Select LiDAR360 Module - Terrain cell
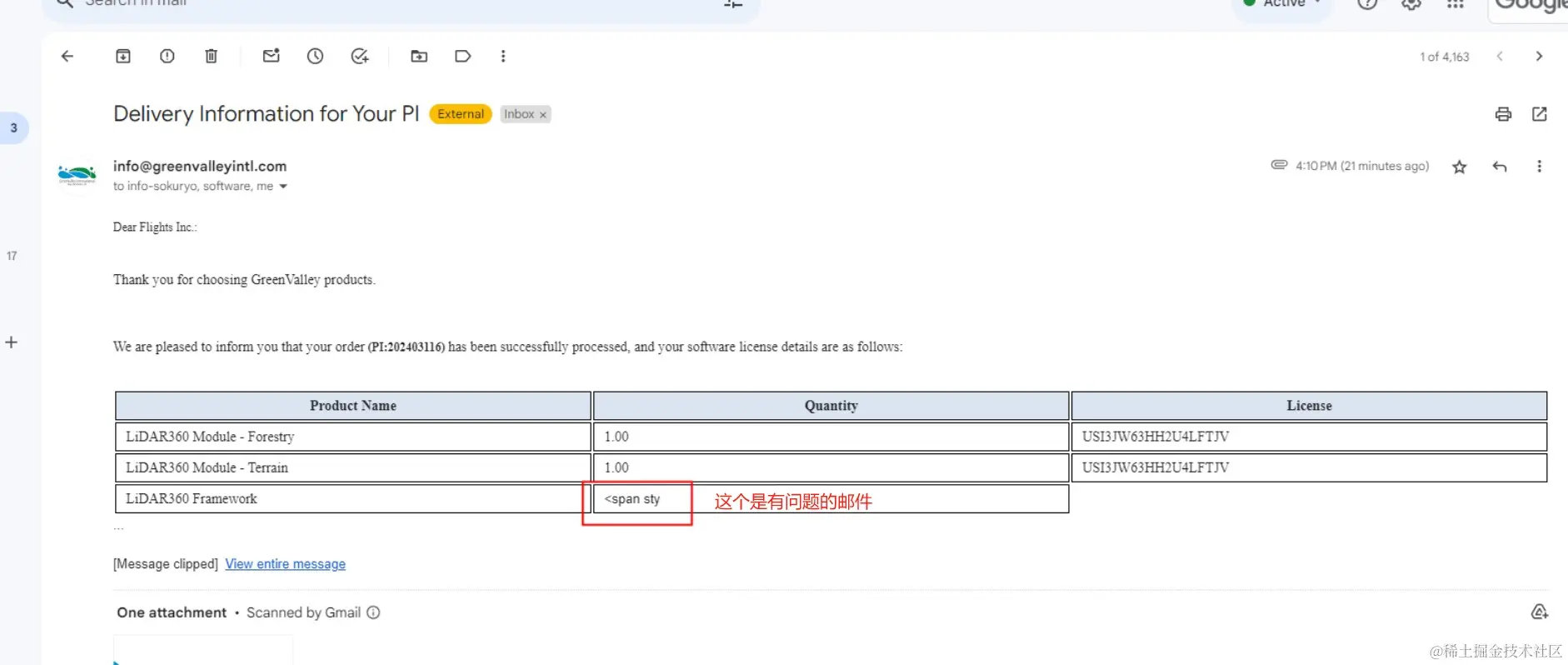1568x665 pixels. (x=353, y=467)
